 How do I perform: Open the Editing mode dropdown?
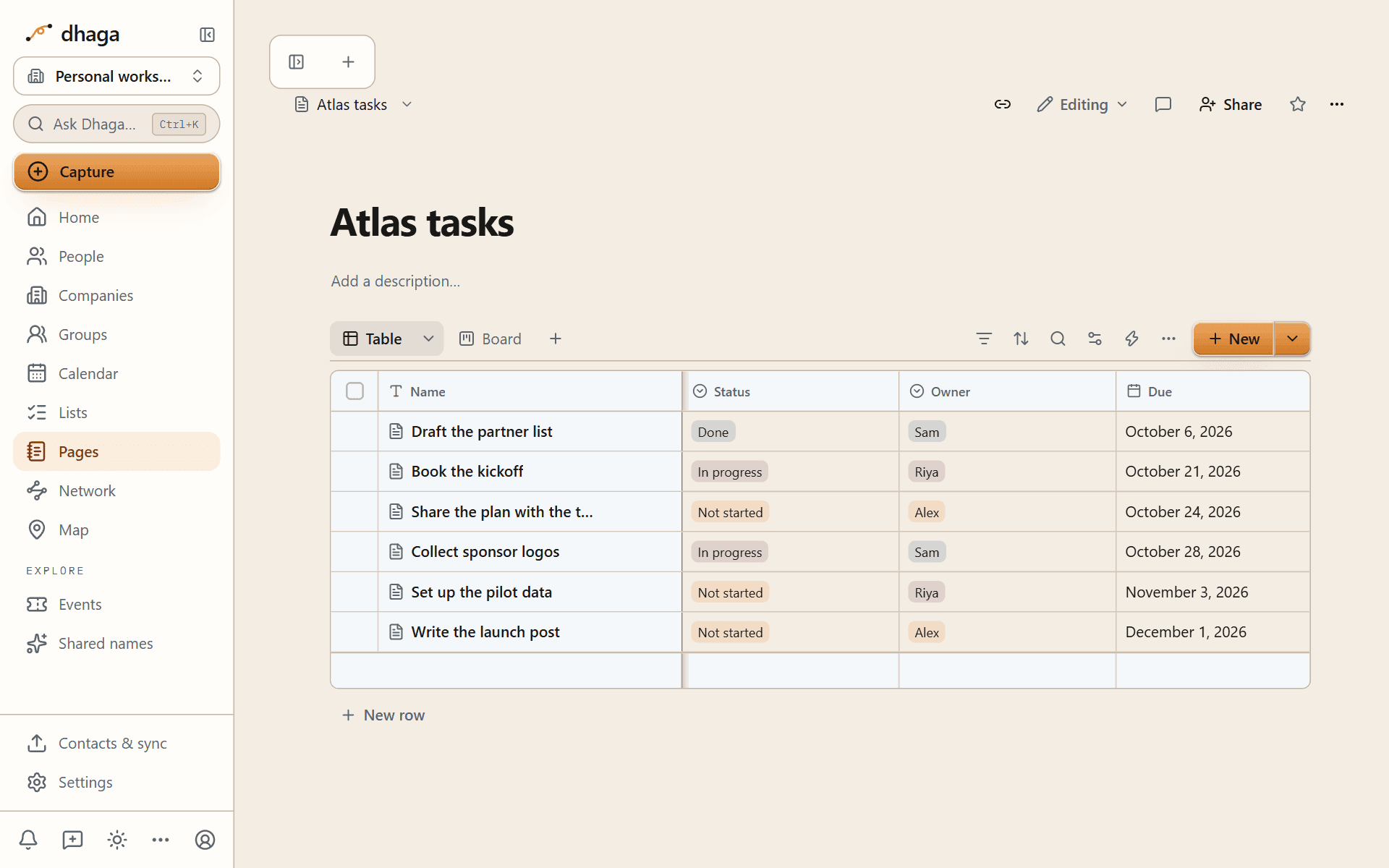[1082, 104]
